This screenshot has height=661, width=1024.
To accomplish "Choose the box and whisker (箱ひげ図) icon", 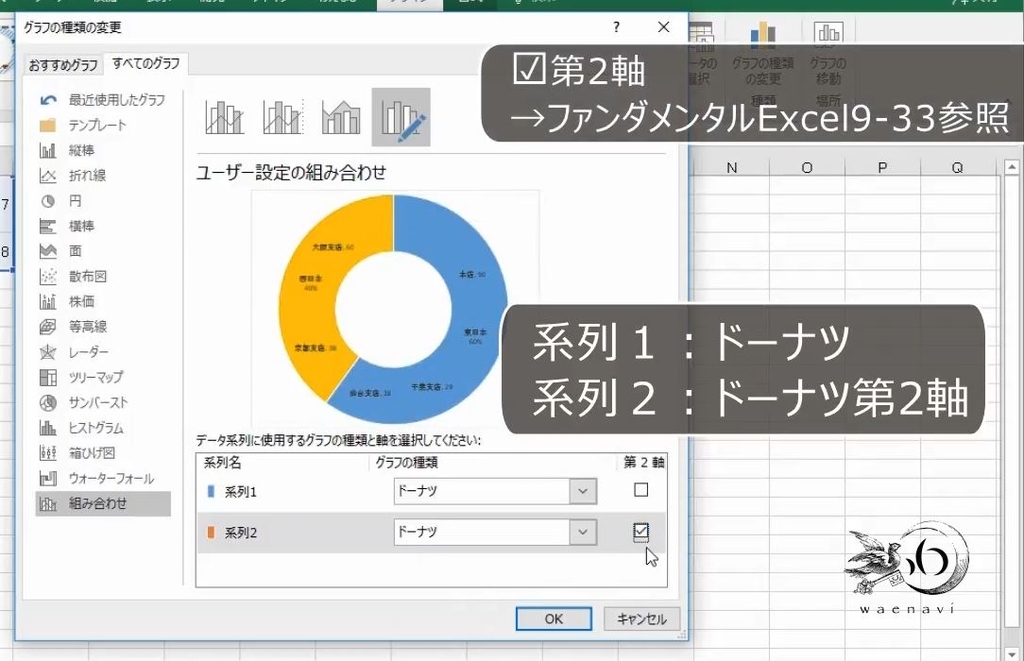I will pyautogui.click(x=48, y=453).
